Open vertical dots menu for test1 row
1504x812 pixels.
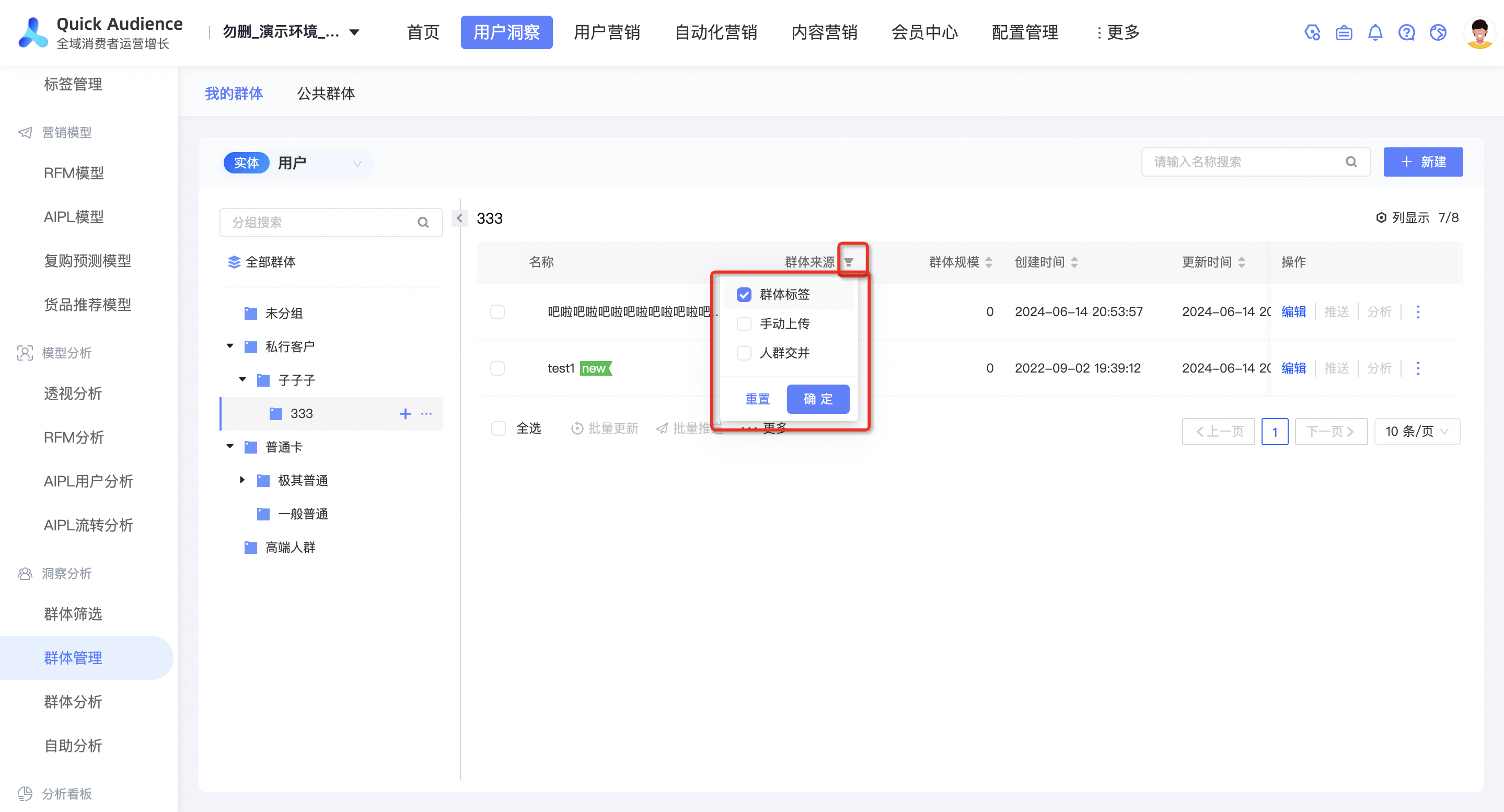pos(1418,368)
